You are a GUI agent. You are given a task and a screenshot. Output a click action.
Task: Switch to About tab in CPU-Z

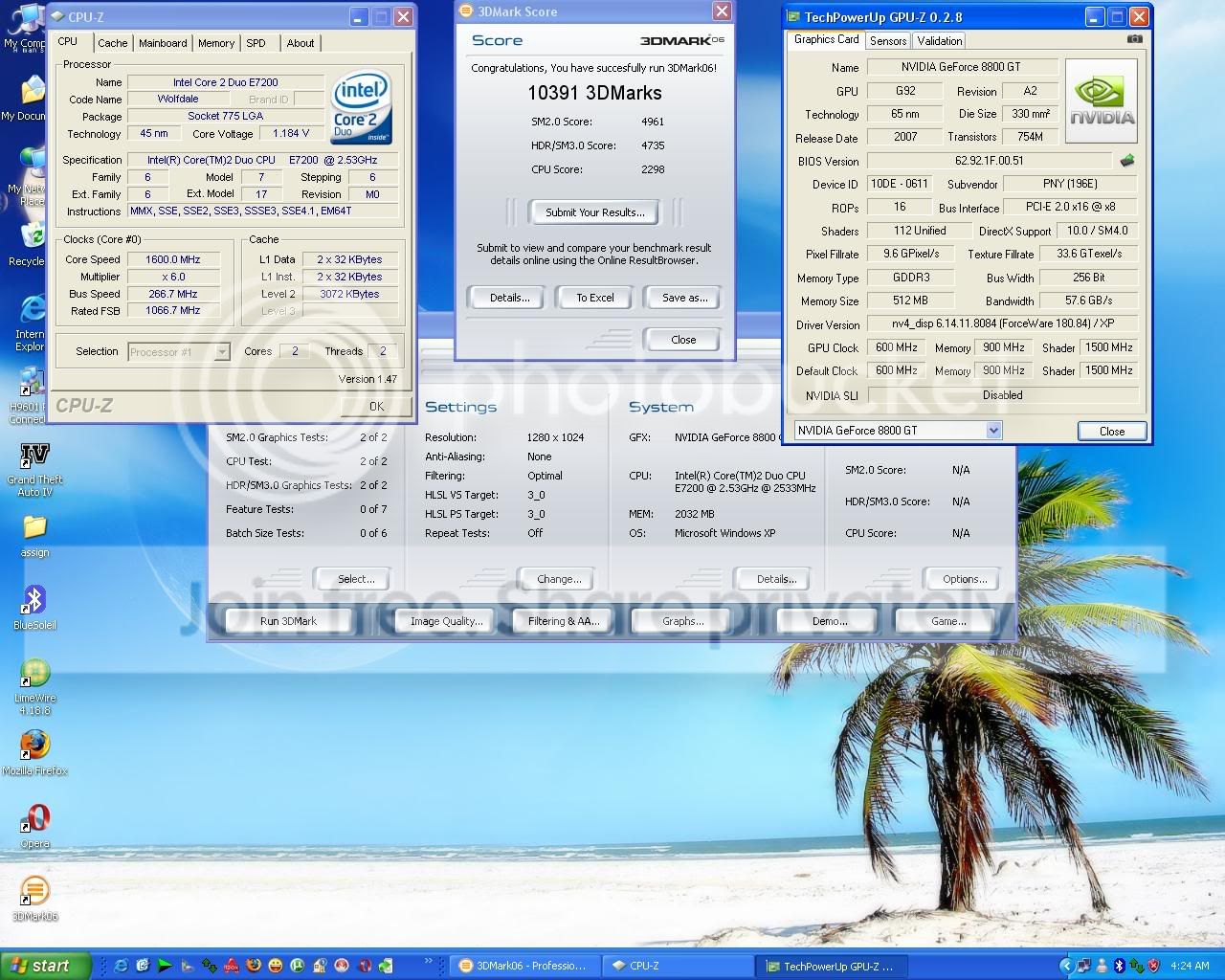[301, 43]
